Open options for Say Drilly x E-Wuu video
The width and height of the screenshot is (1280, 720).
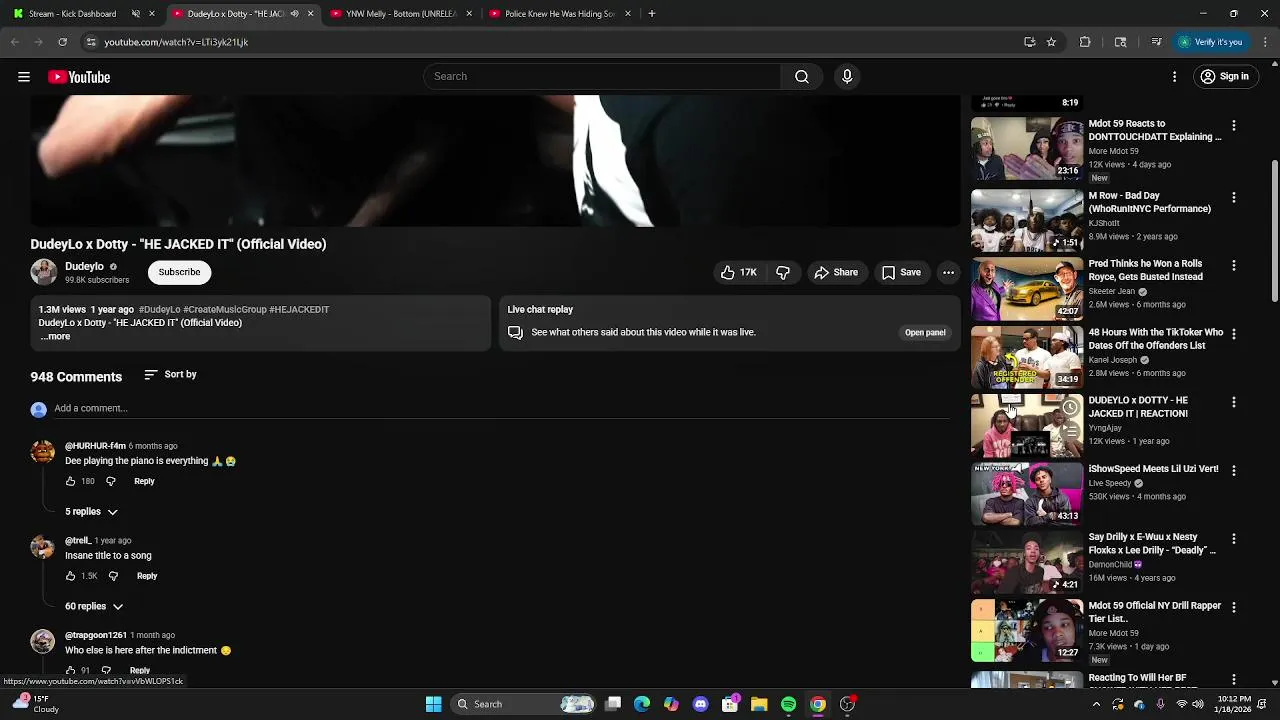click(x=1234, y=539)
